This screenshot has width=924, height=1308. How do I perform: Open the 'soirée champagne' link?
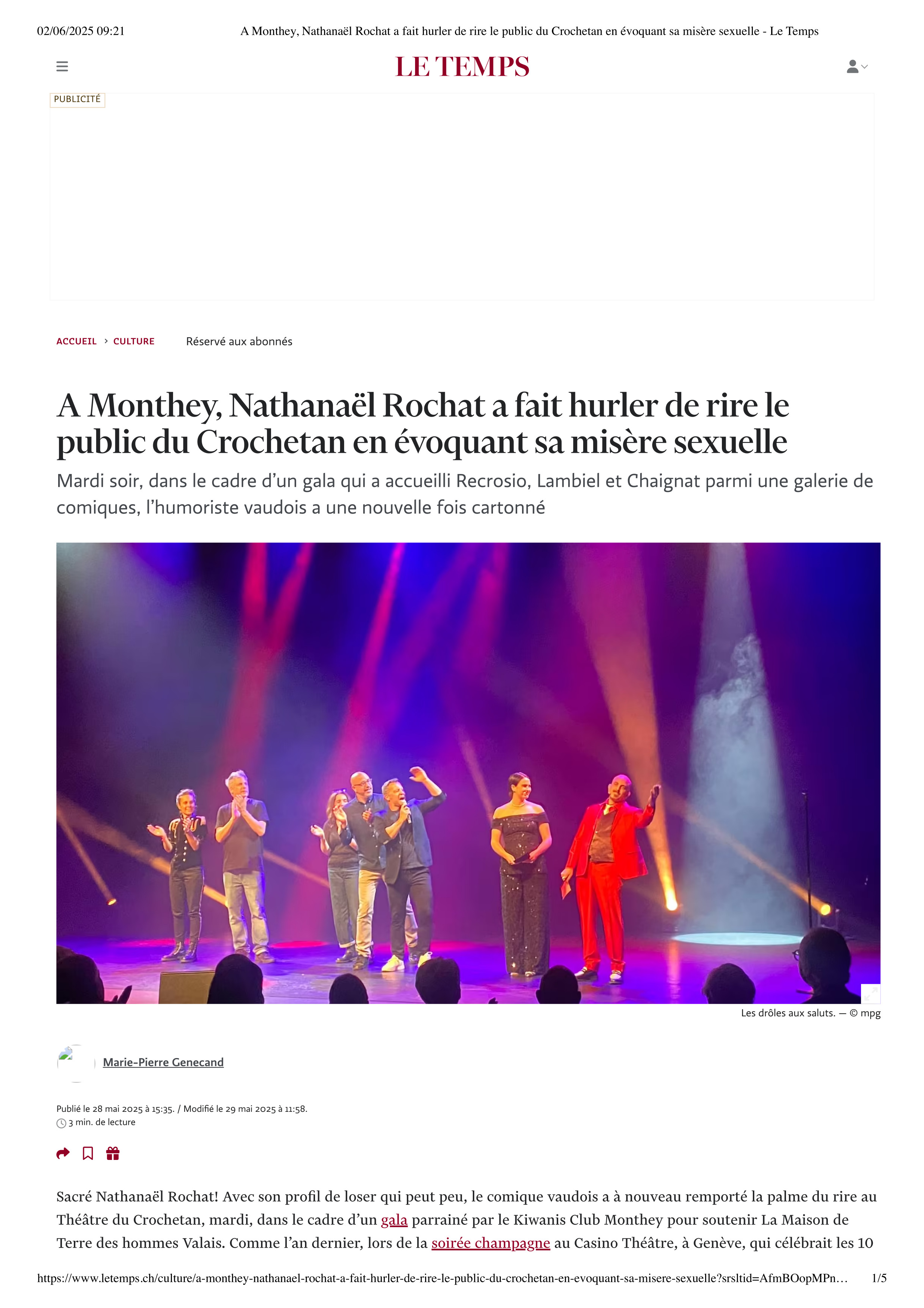point(490,1243)
